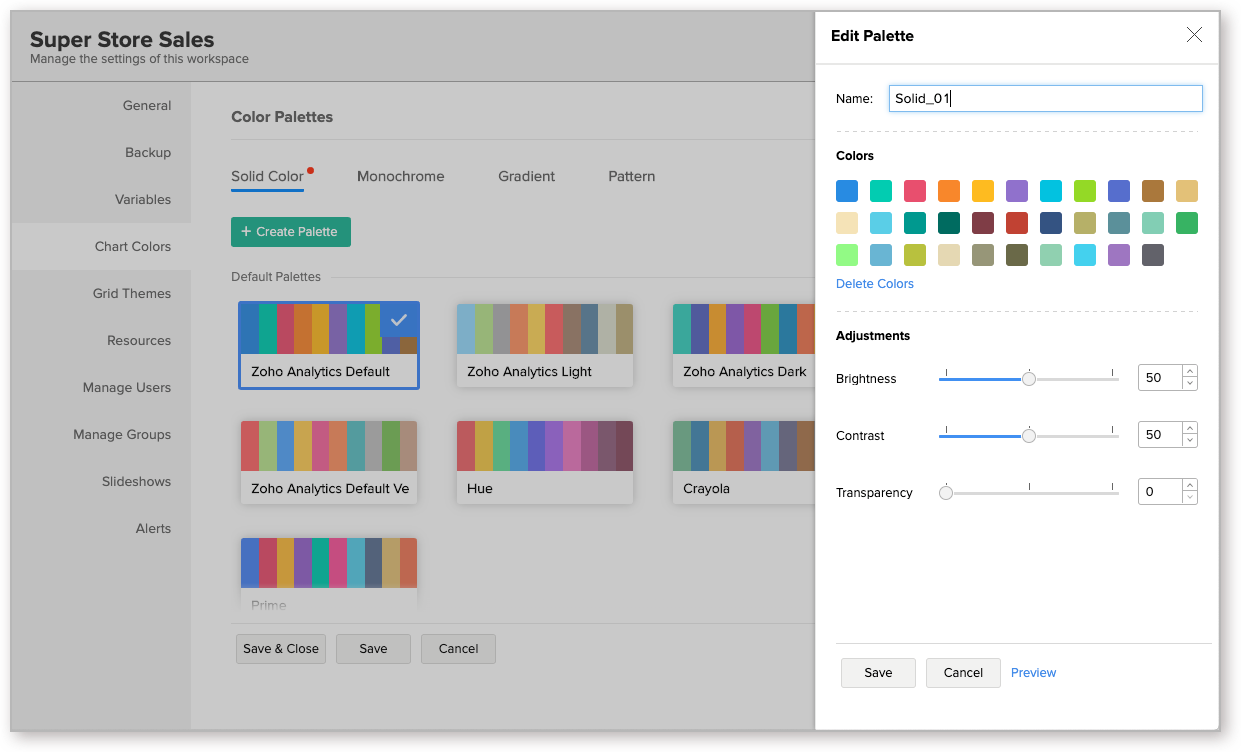Viewport: 1241px width, 752px height.
Task: Switch to the Monochrome tab
Action: pyautogui.click(x=401, y=176)
